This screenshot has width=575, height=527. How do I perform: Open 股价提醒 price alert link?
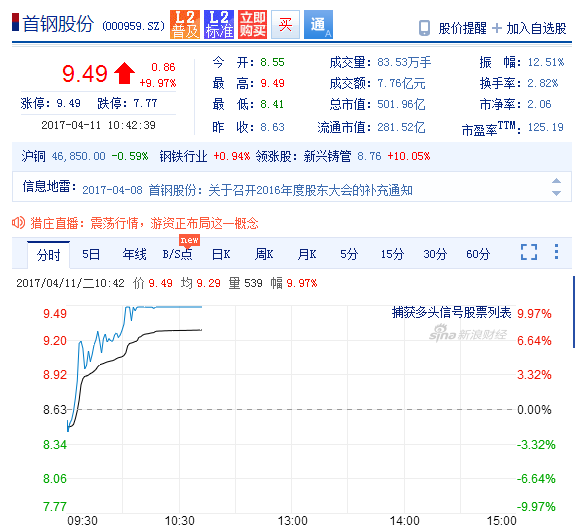tap(462, 28)
